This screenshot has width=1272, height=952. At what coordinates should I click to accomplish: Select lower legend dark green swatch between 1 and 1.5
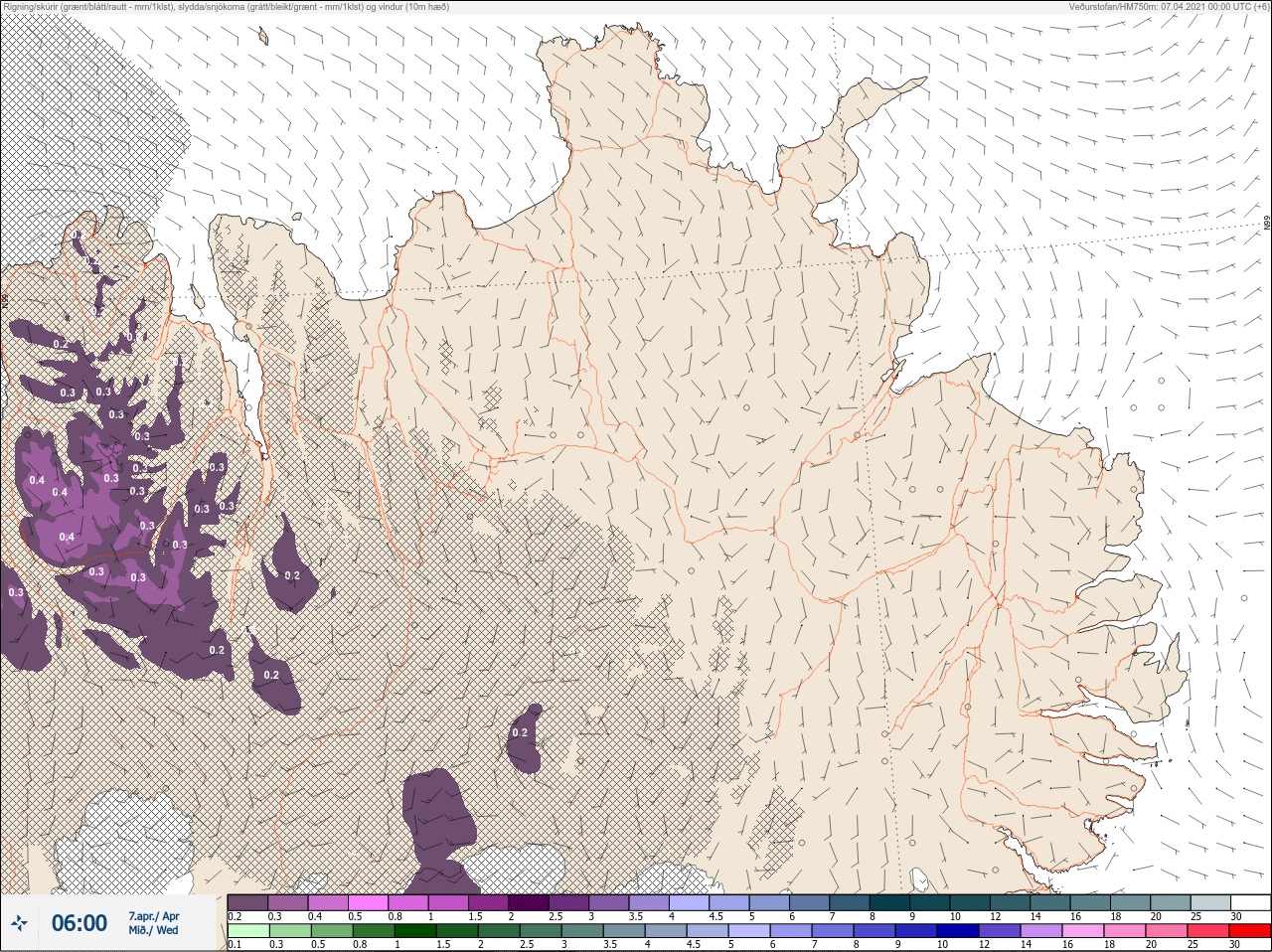coord(416,932)
